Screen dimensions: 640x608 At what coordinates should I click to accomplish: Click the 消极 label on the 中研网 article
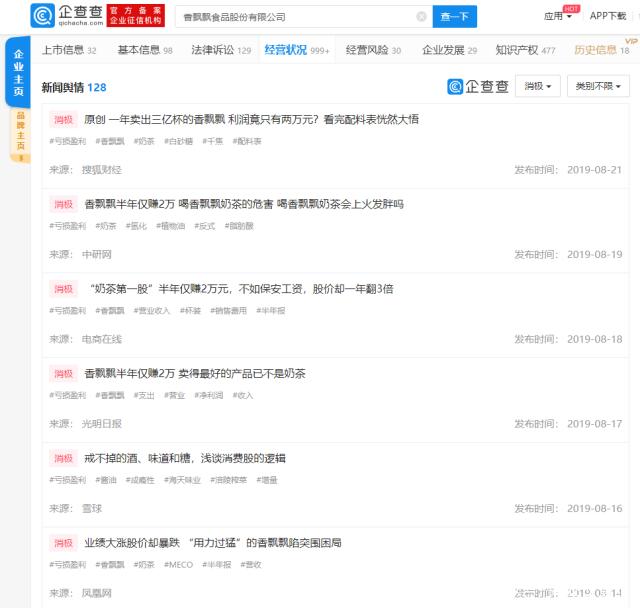(63, 204)
